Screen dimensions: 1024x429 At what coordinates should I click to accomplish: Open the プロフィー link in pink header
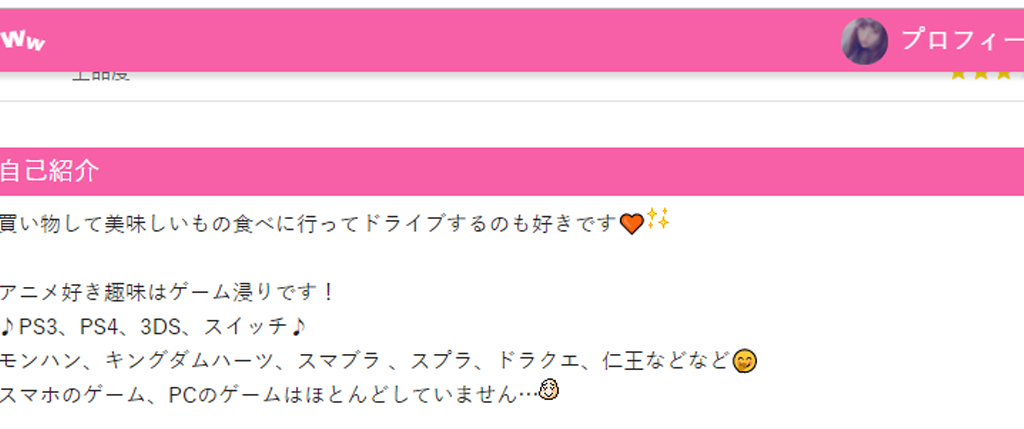962,40
